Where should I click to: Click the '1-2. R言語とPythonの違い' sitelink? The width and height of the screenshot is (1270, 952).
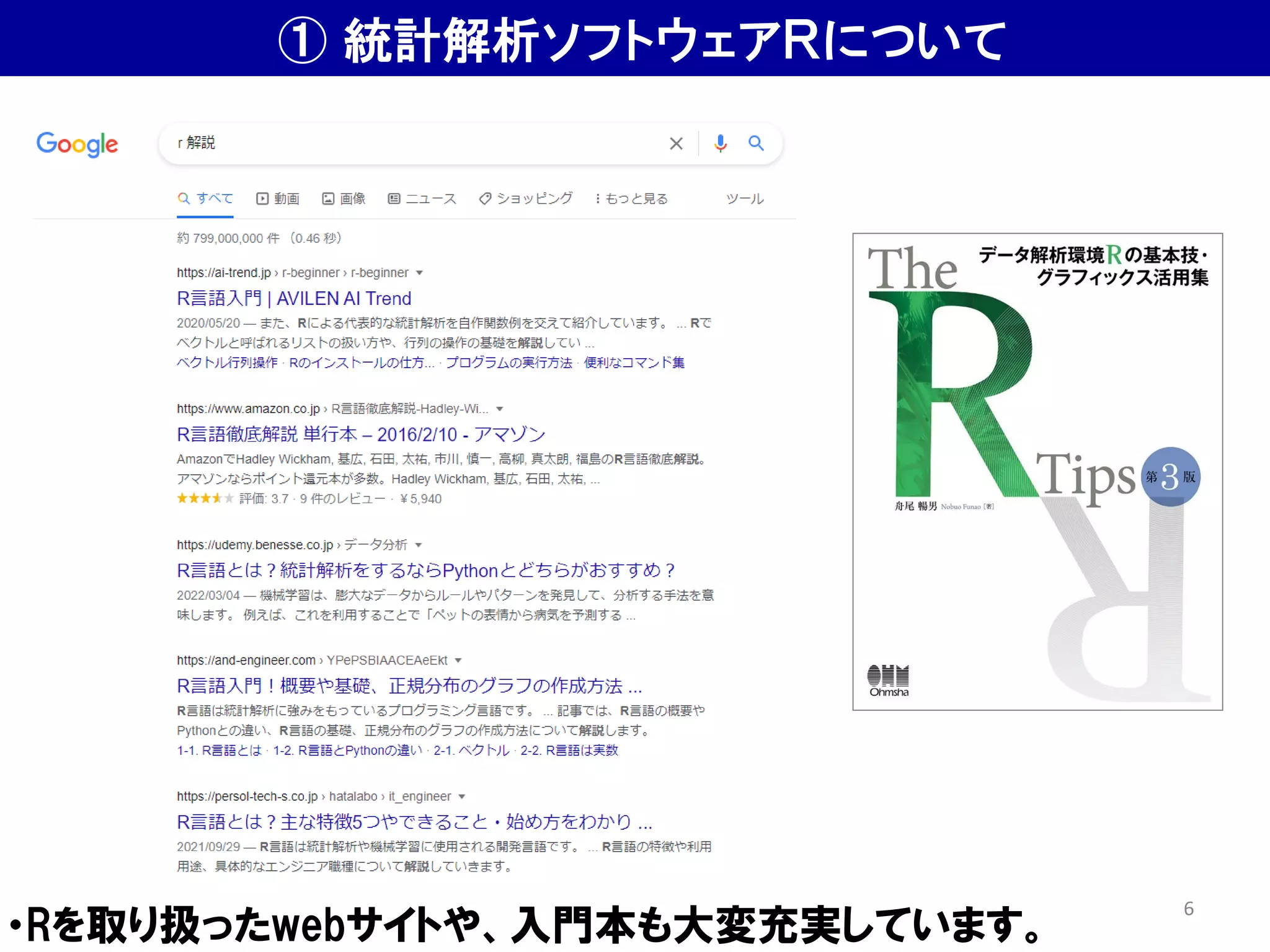pos(347,751)
